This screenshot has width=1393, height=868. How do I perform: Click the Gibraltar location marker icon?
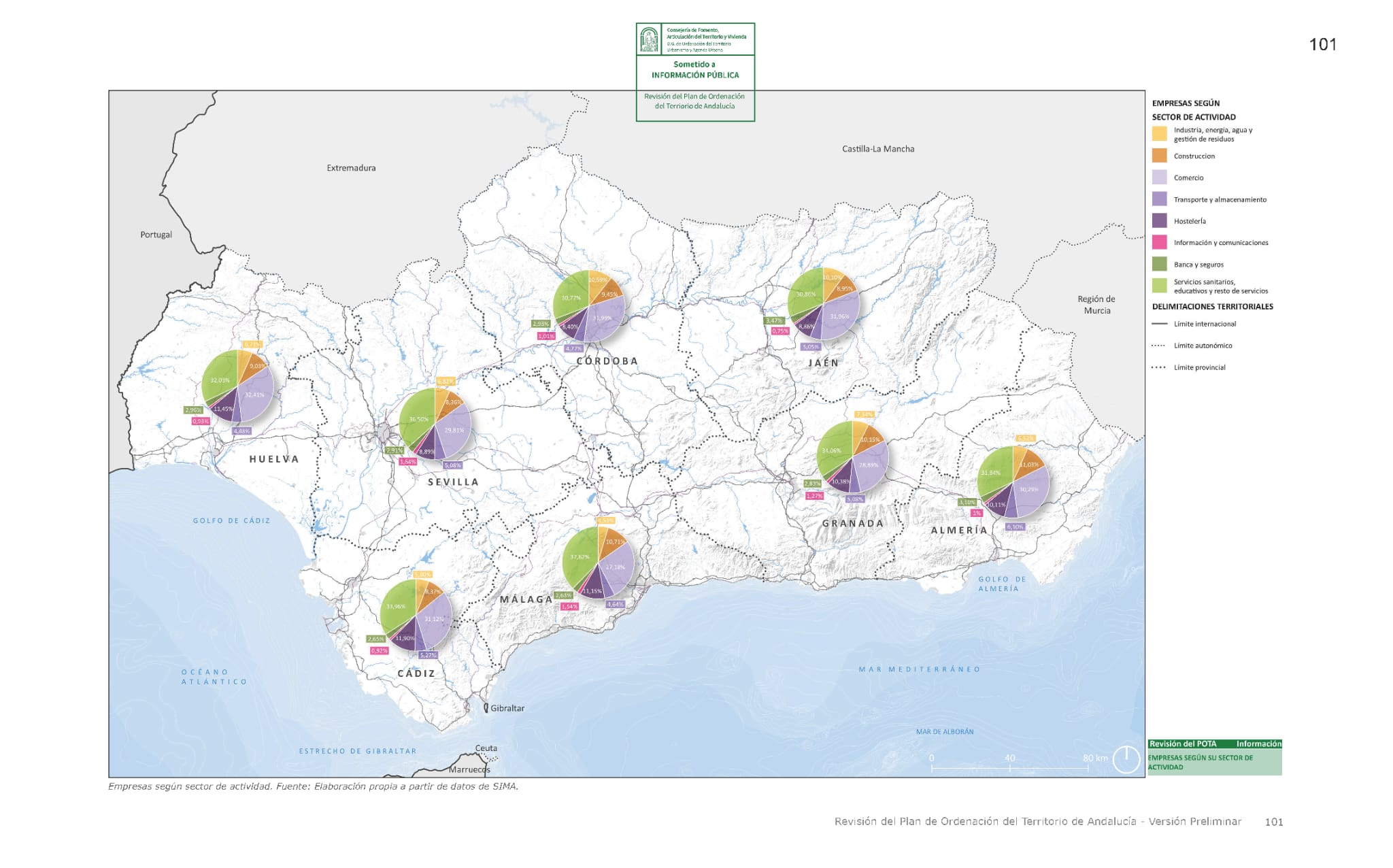486,708
